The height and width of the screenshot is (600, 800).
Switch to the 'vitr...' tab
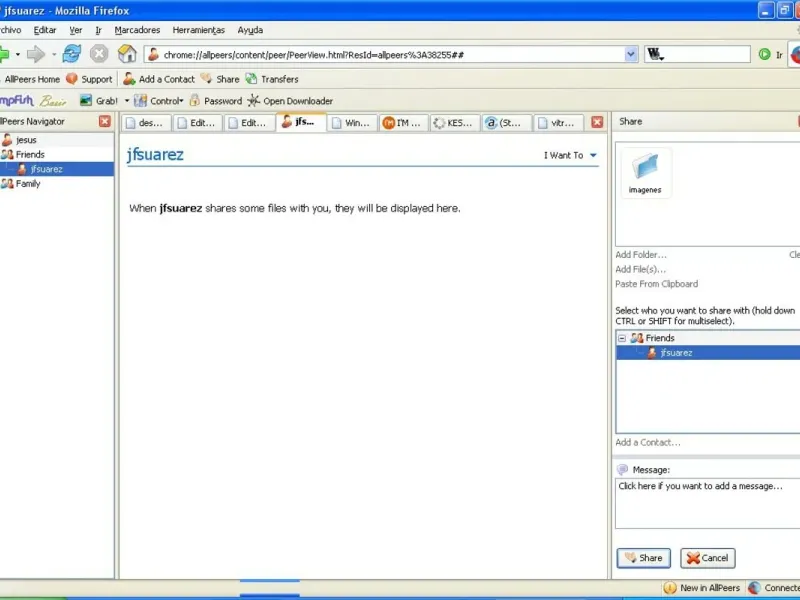click(558, 123)
